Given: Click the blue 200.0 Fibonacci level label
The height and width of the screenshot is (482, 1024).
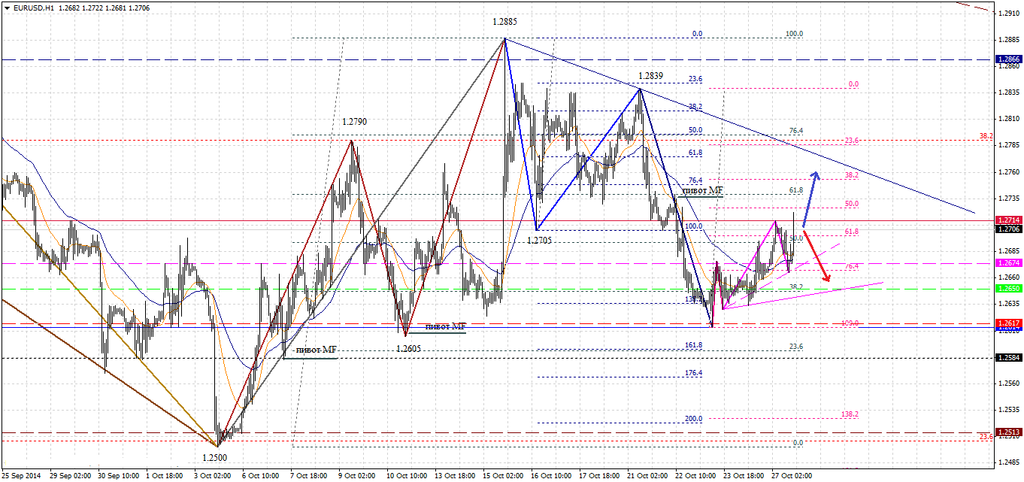Looking at the screenshot, I should 694,419.
